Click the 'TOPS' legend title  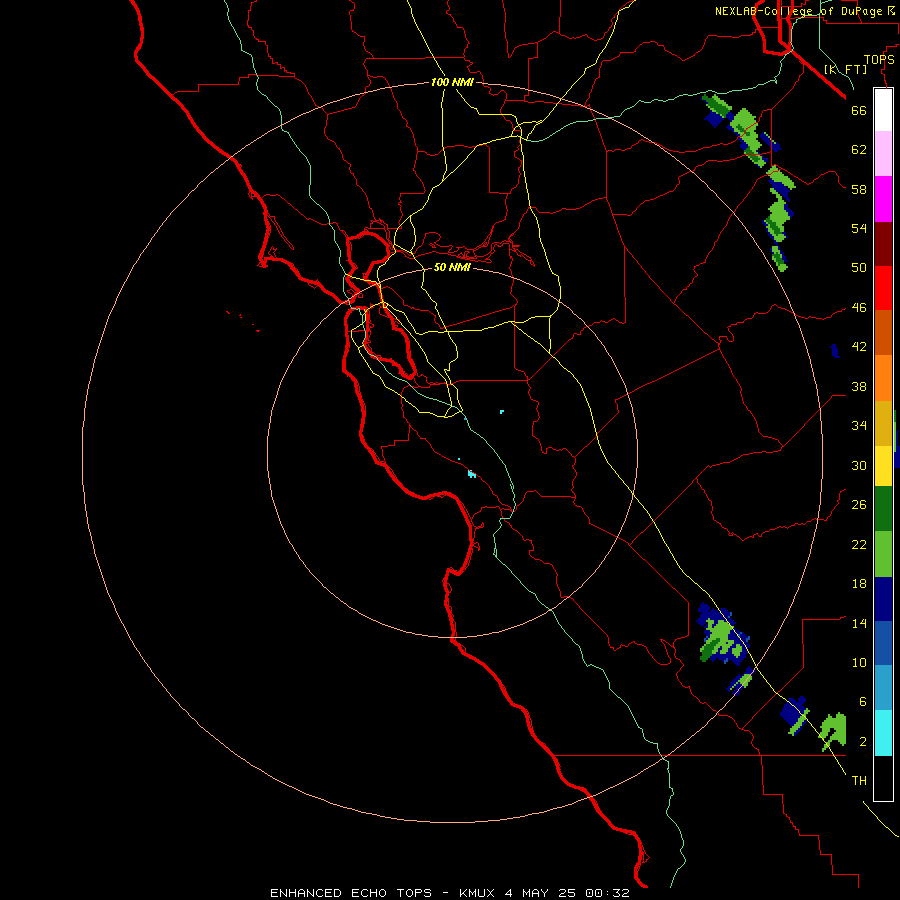click(x=879, y=59)
